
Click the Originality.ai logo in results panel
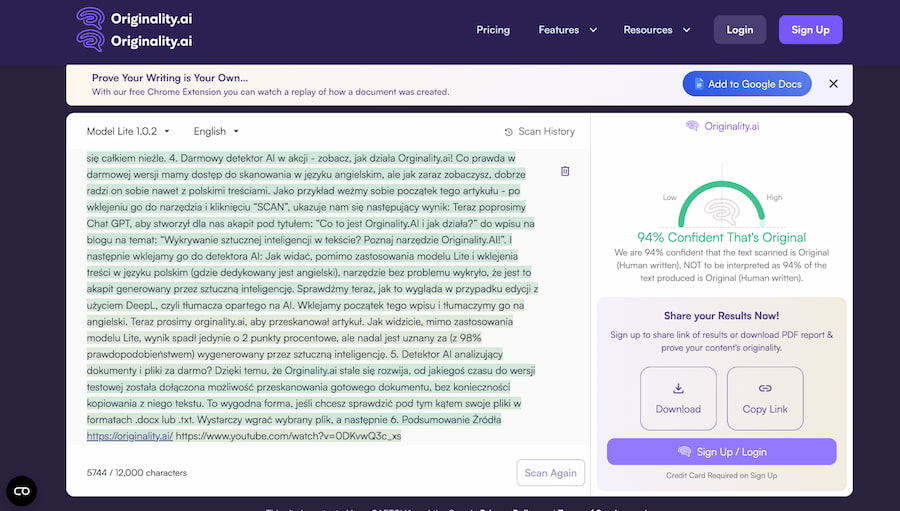tap(721, 126)
